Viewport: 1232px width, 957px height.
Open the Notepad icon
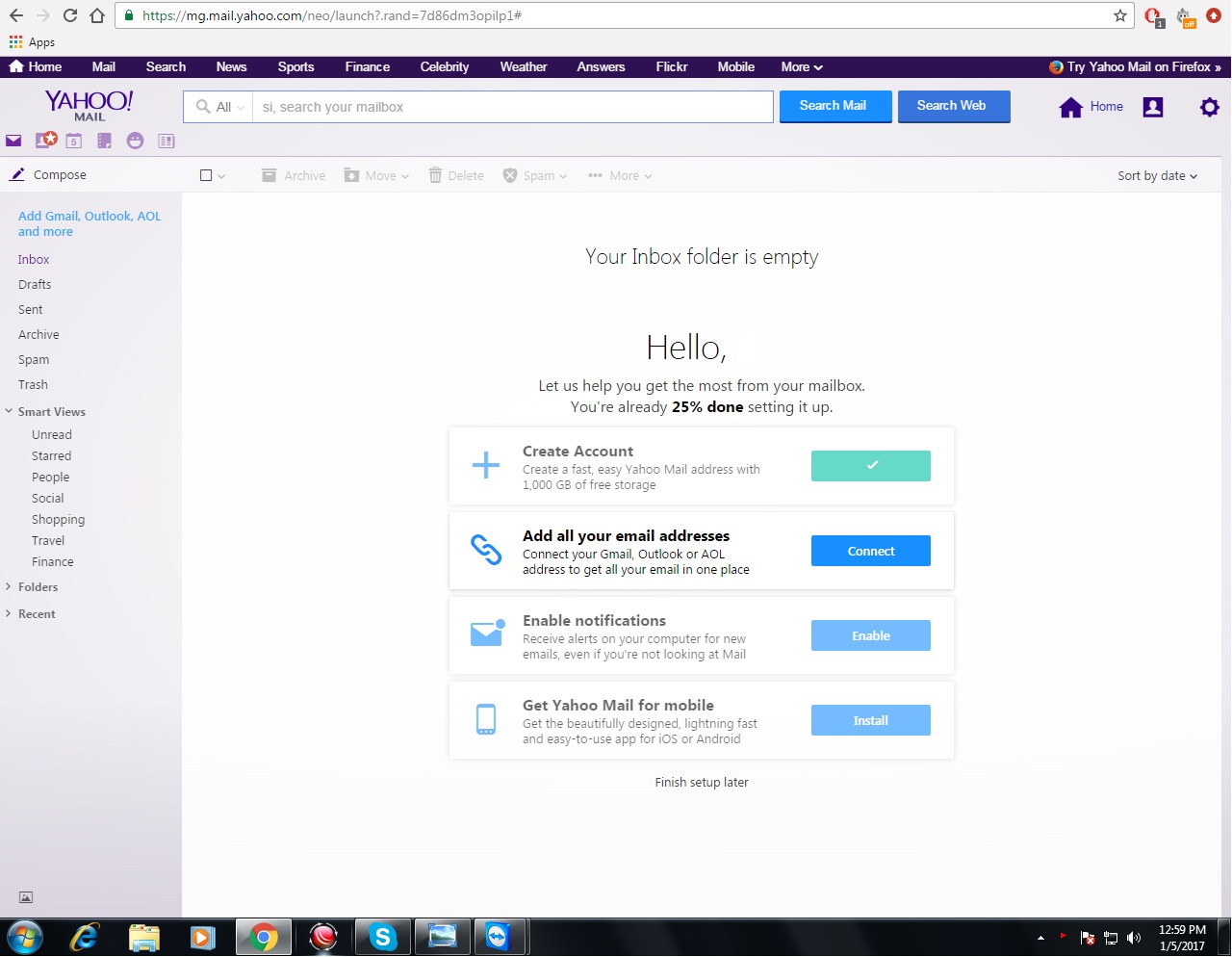[104, 141]
